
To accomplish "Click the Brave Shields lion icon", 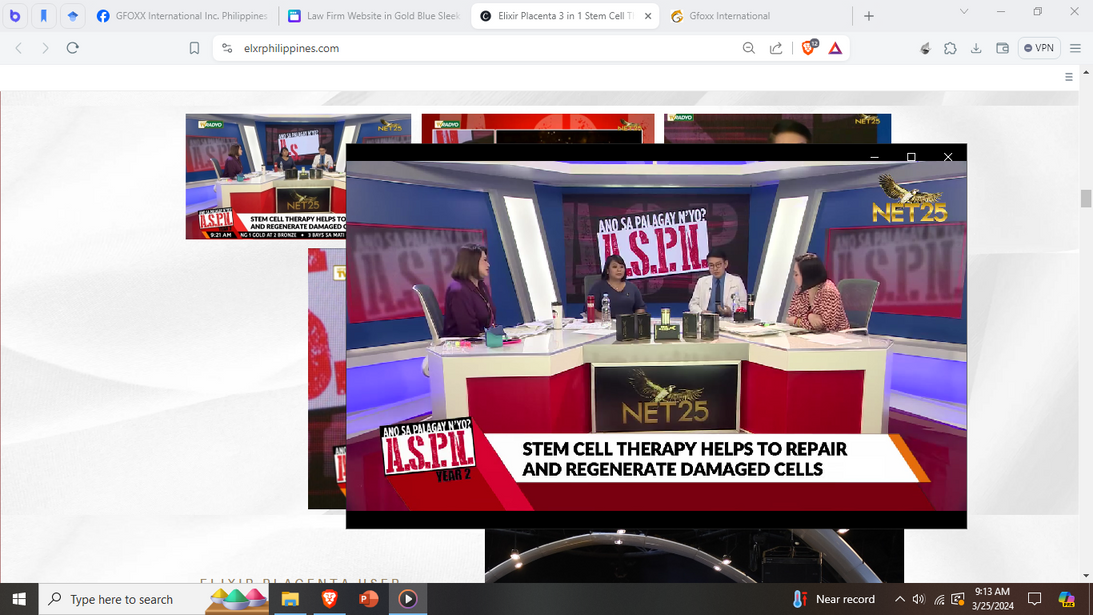I will [x=808, y=48].
